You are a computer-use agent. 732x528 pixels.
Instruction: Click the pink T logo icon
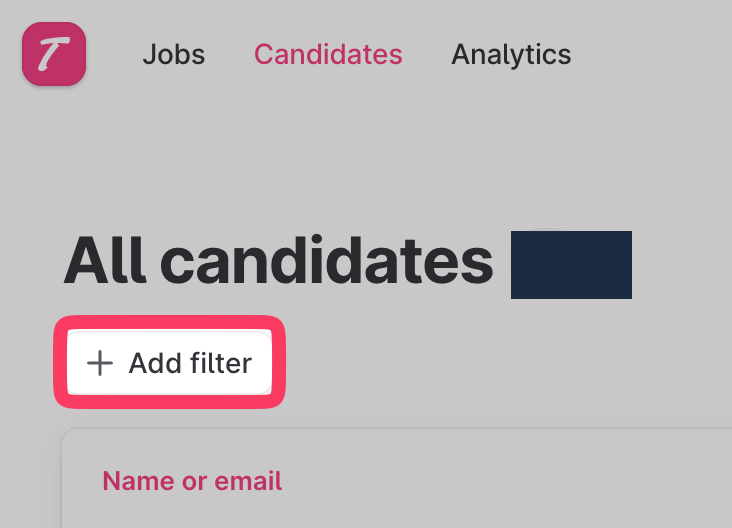coord(54,54)
